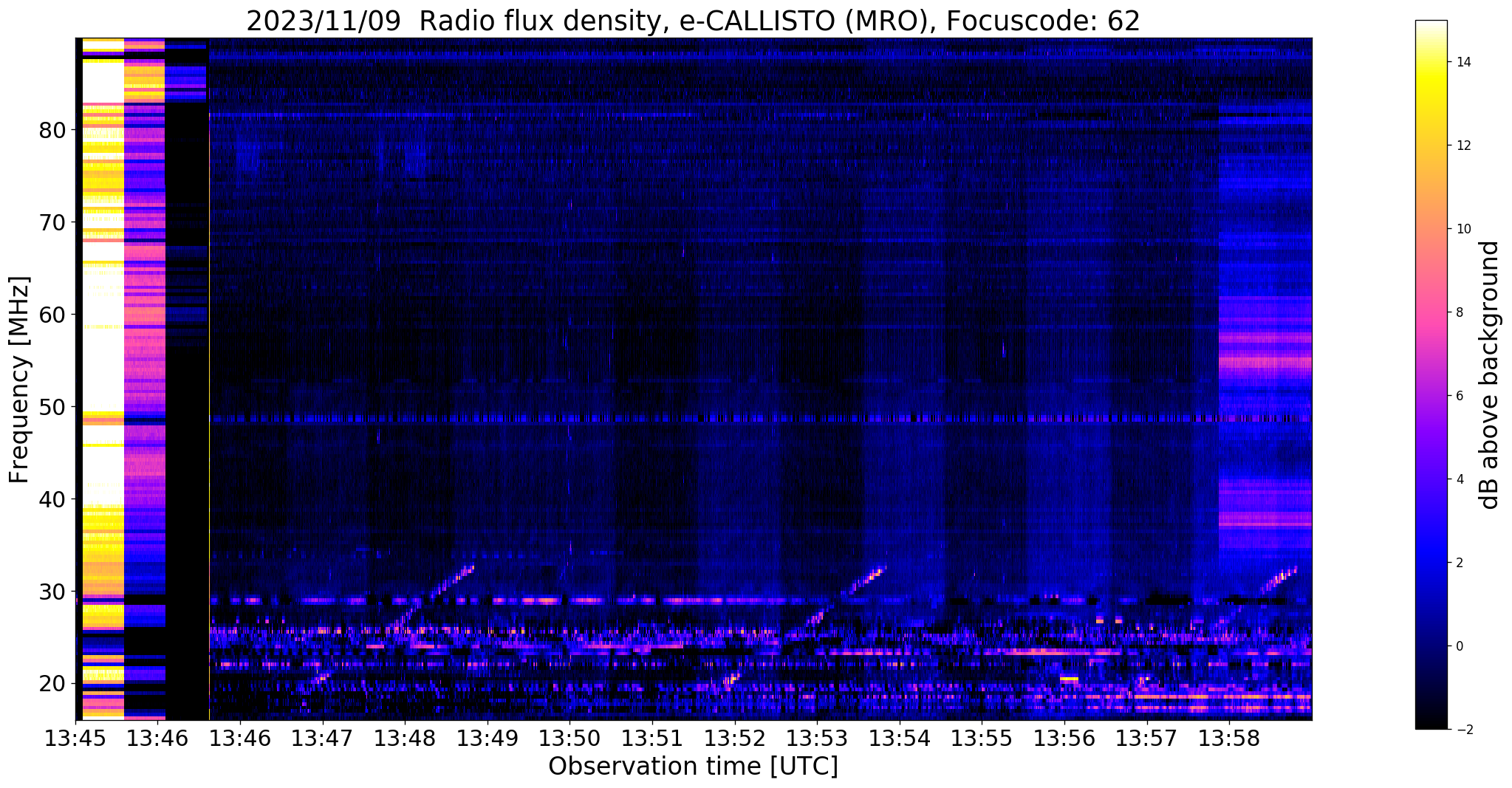
Task: Click the colorbar tick label 14
Action: (x=1463, y=62)
